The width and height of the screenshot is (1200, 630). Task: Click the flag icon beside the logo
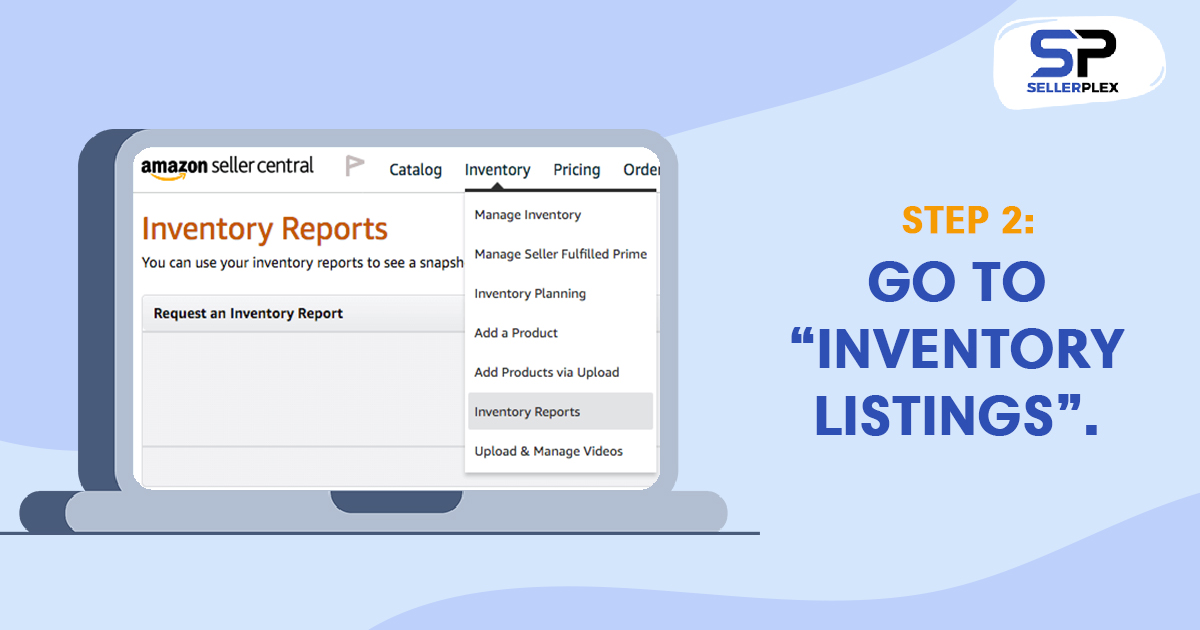354,166
